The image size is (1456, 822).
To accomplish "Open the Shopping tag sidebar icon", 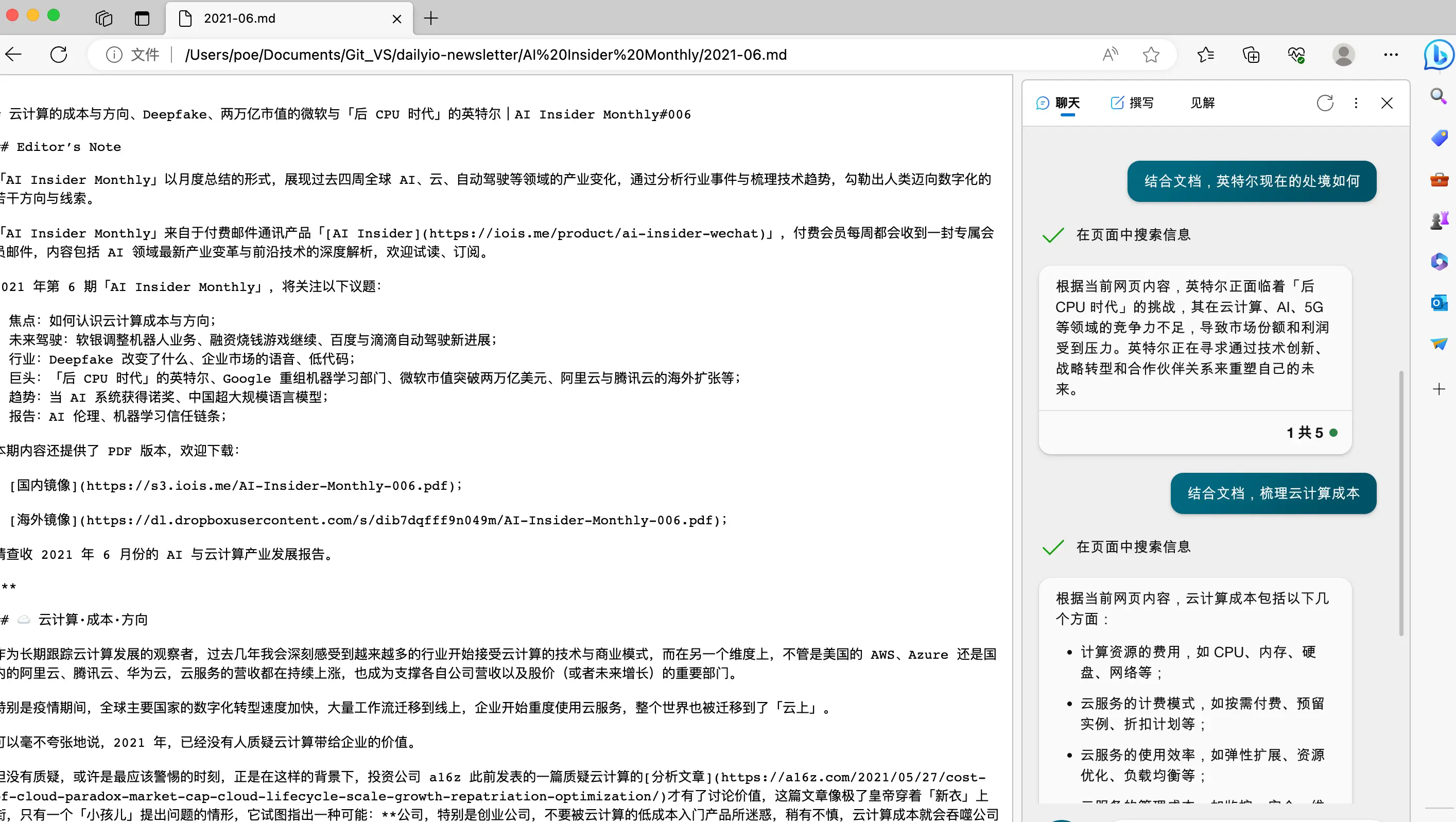I will [1438, 139].
